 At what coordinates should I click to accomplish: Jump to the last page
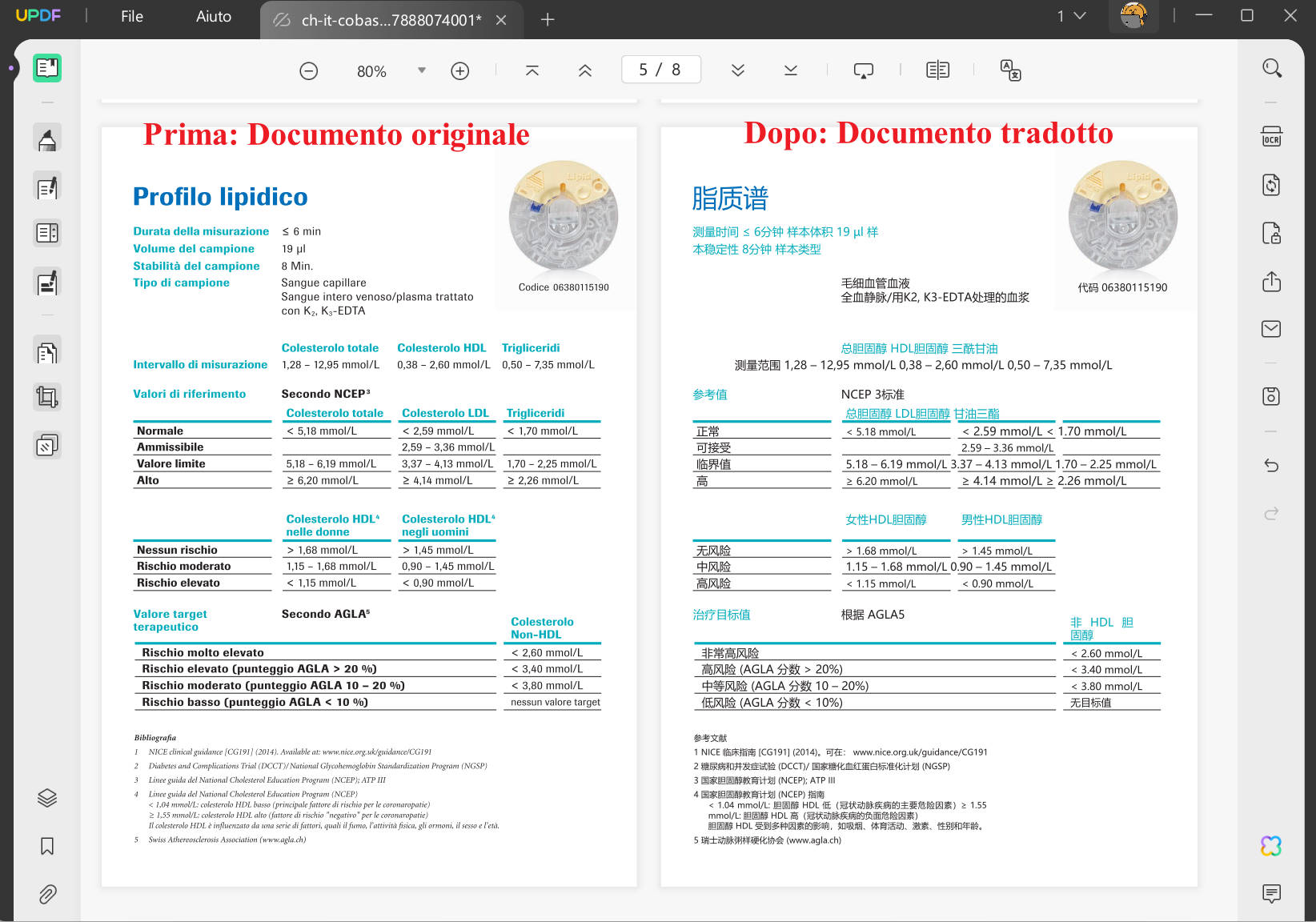791,70
